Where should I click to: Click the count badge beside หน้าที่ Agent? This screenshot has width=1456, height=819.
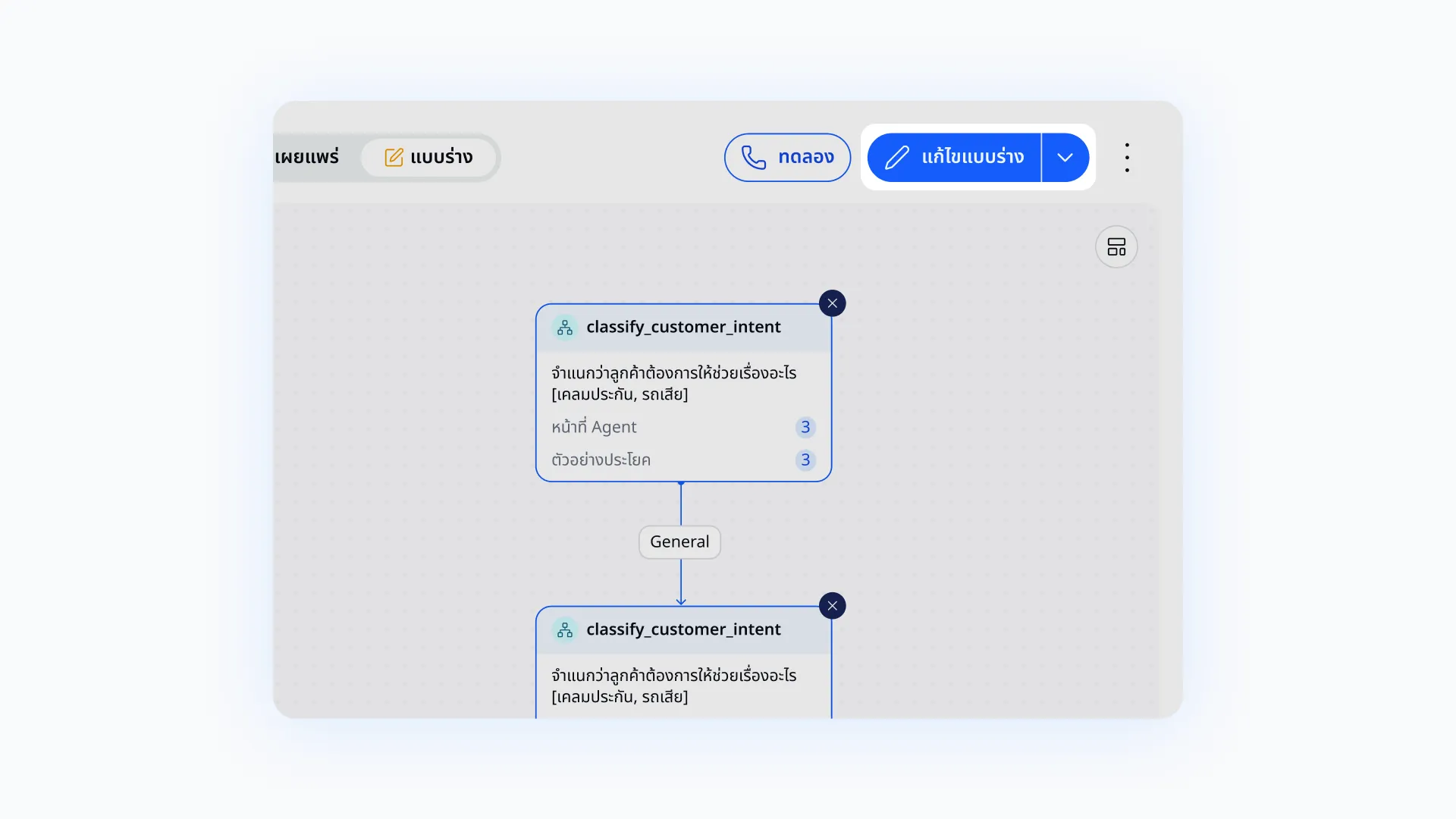tap(805, 427)
